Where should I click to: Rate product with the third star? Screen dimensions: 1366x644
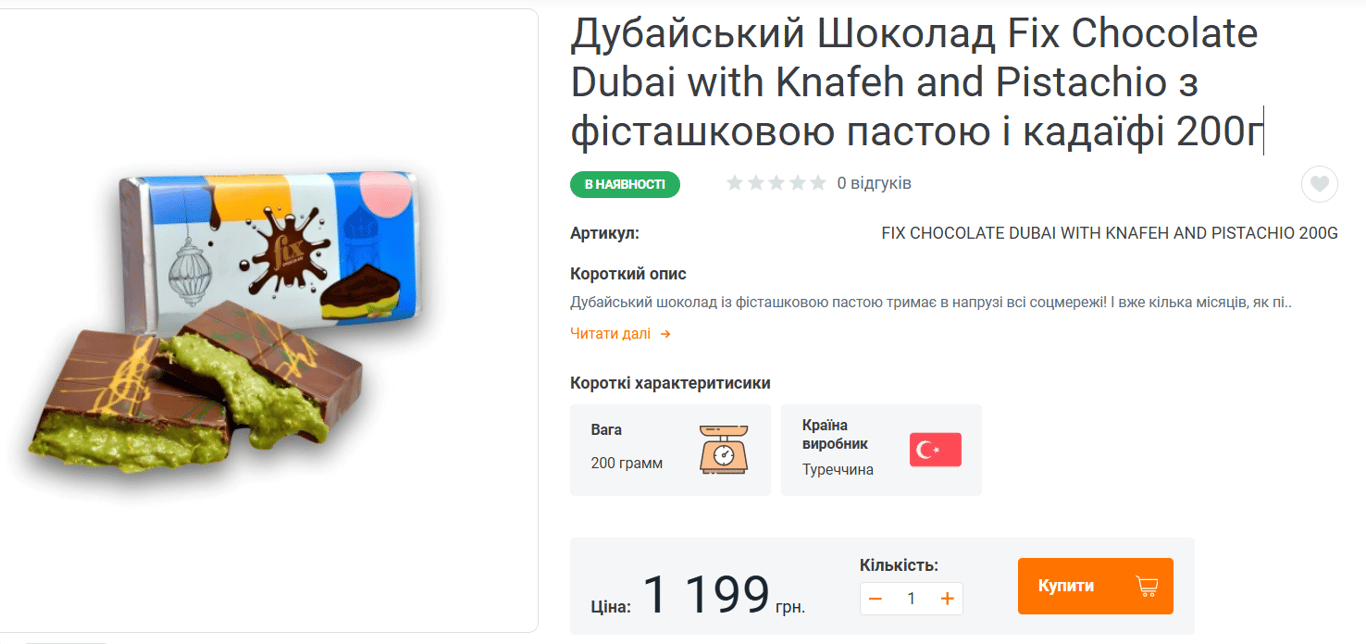point(776,183)
